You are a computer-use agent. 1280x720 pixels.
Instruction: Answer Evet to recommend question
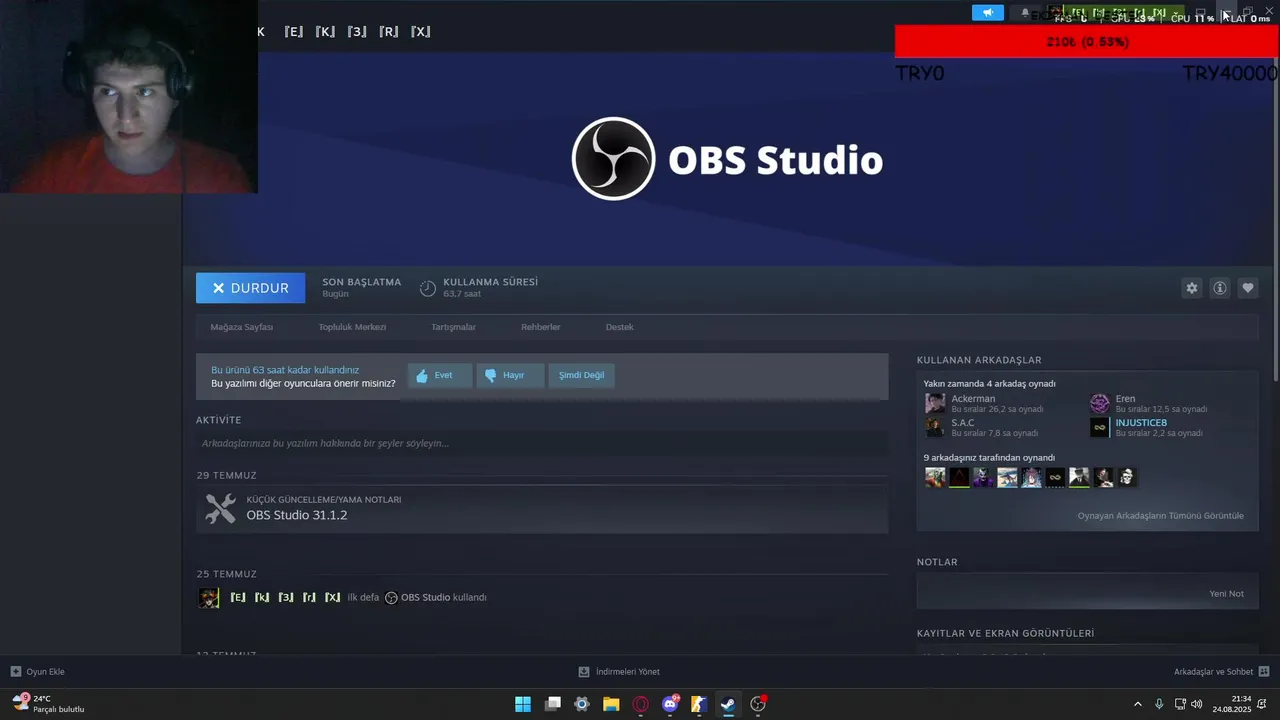click(439, 376)
